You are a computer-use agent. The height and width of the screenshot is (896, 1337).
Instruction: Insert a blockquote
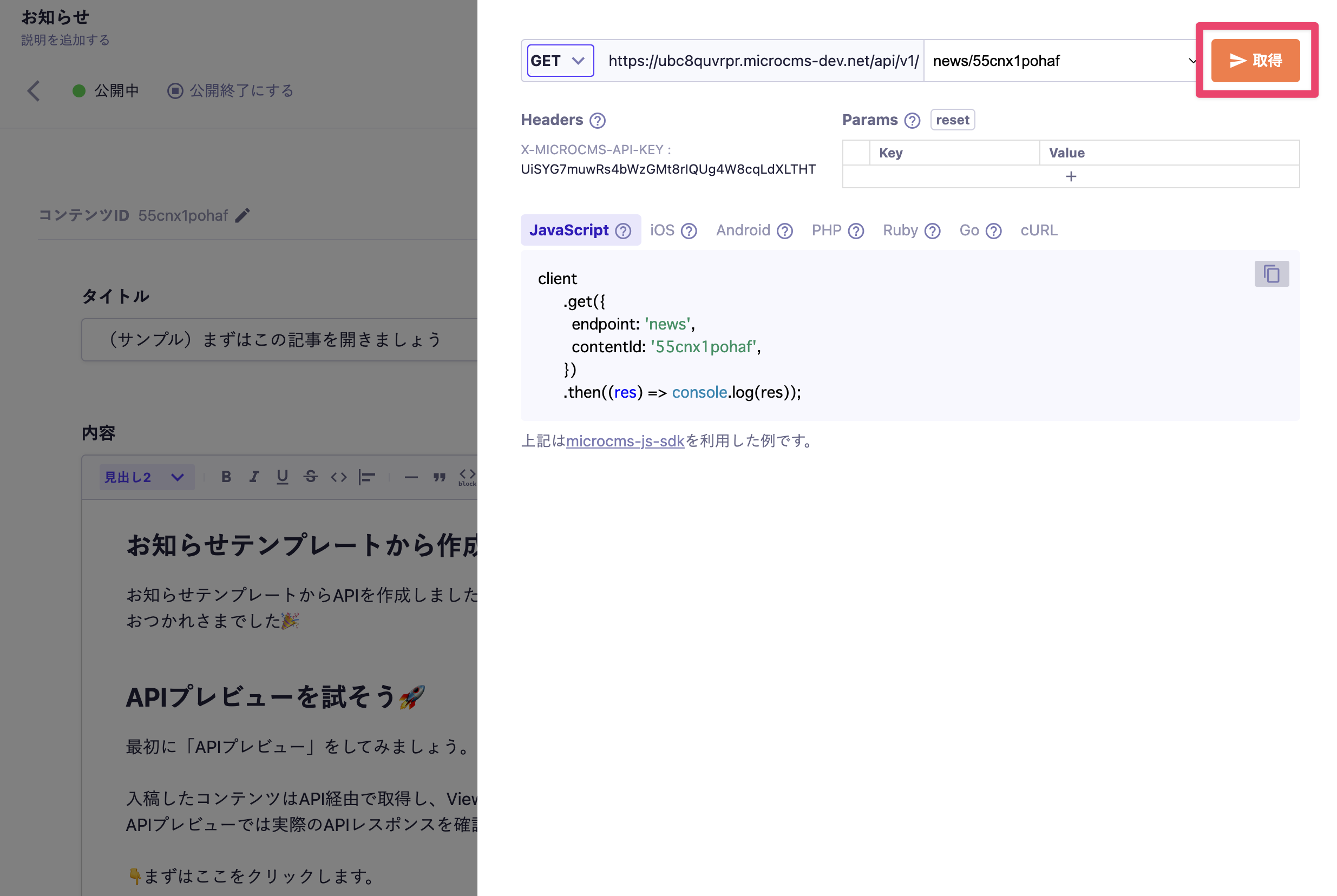point(439,477)
